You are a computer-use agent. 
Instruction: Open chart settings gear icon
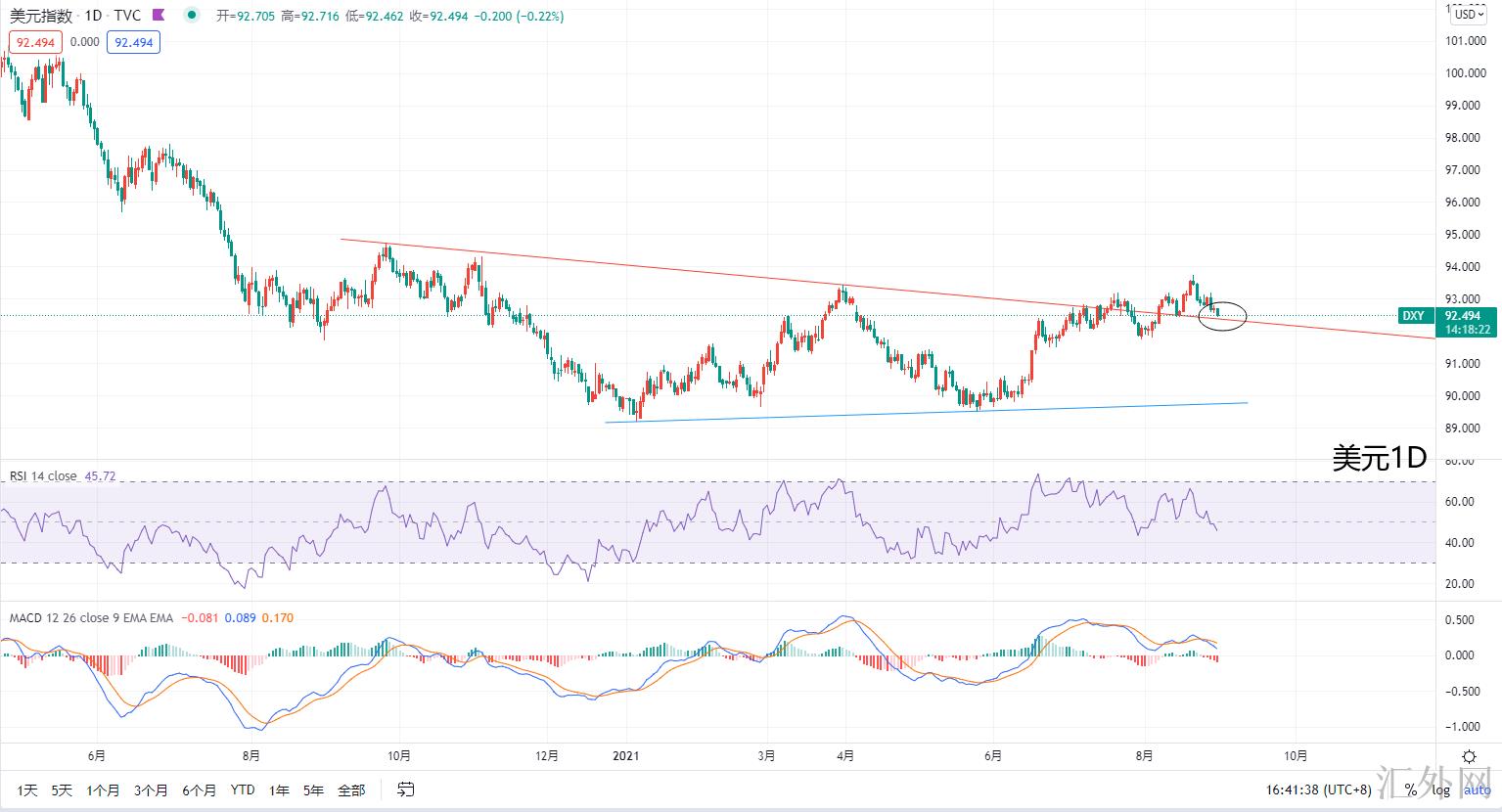[x=1468, y=756]
